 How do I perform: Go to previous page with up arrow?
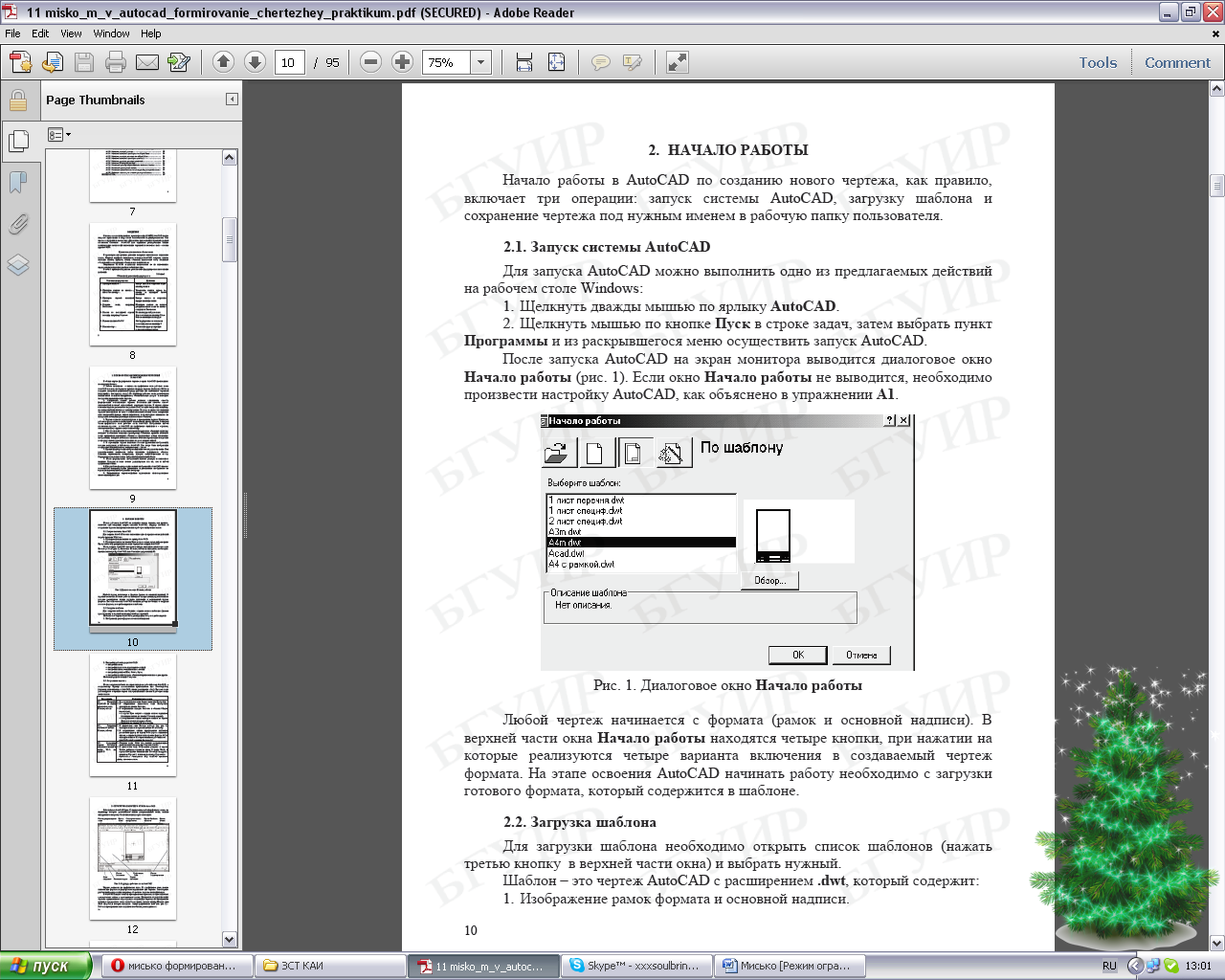click(223, 62)
